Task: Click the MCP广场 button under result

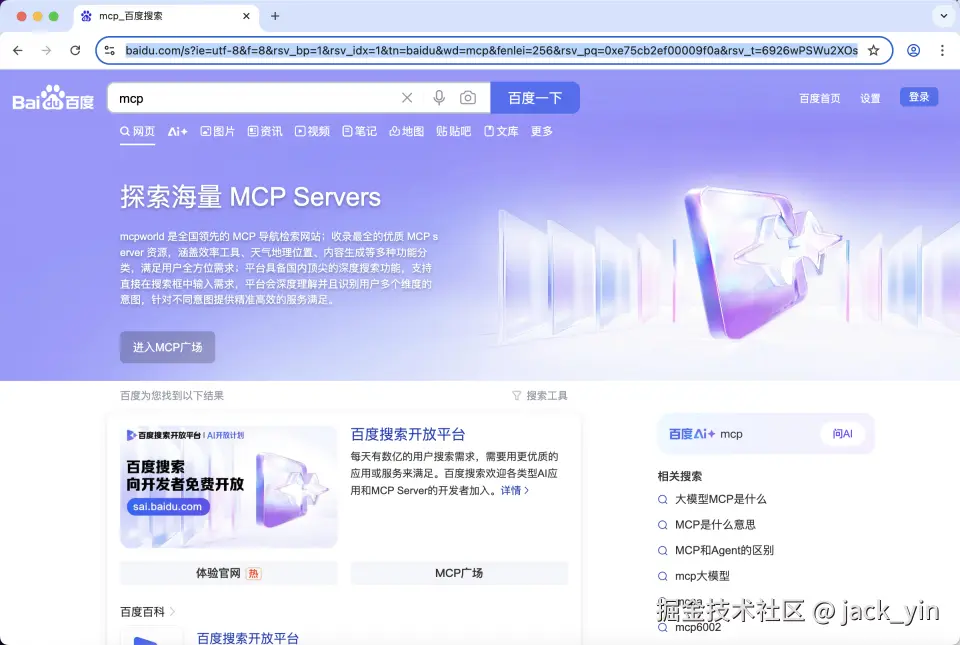Action: pyautogui.click(x=459, y=573)
